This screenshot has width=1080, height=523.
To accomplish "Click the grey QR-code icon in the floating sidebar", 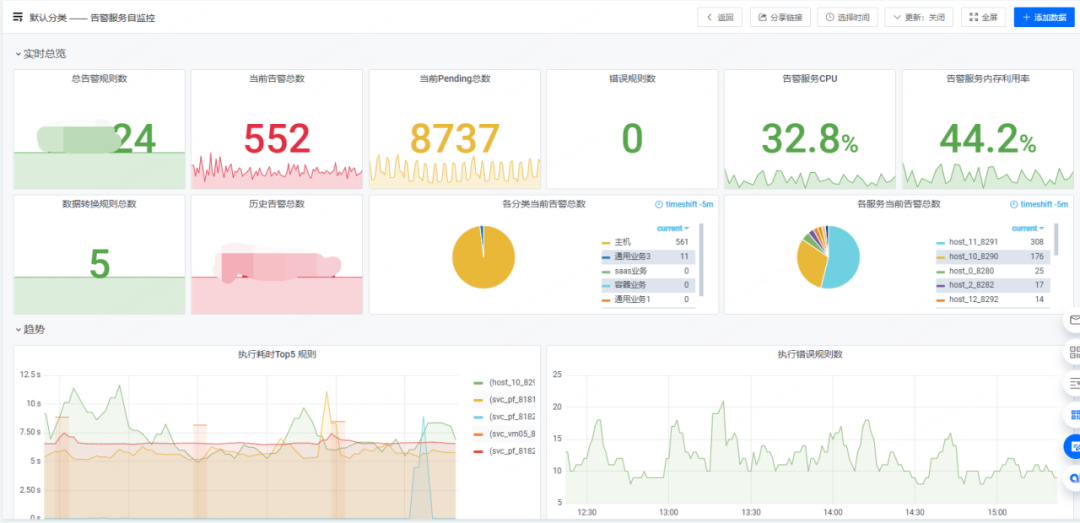I will point(1073,353).
